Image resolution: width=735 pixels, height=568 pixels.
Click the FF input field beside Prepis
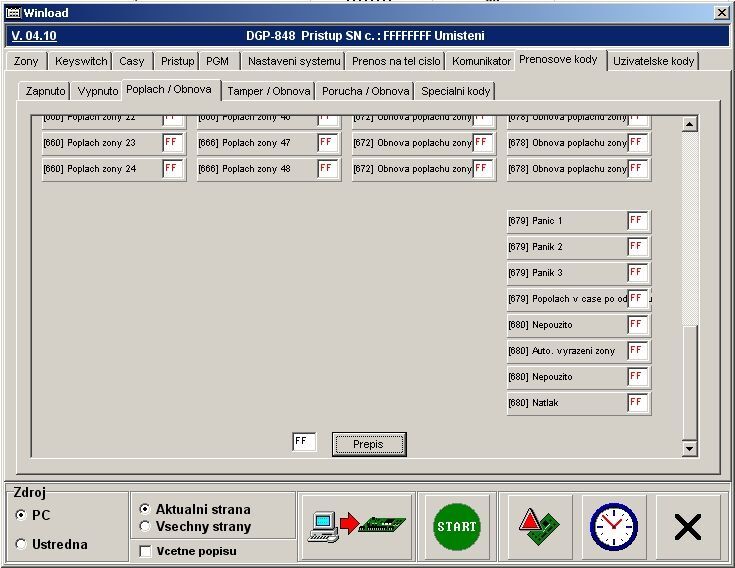pyautogui.click(x=304, y=442)
